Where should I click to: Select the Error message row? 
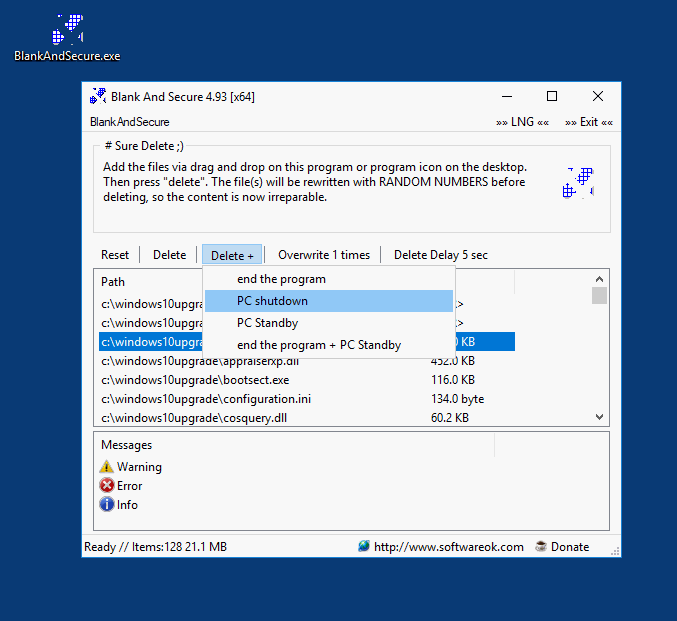click(121, 486)
